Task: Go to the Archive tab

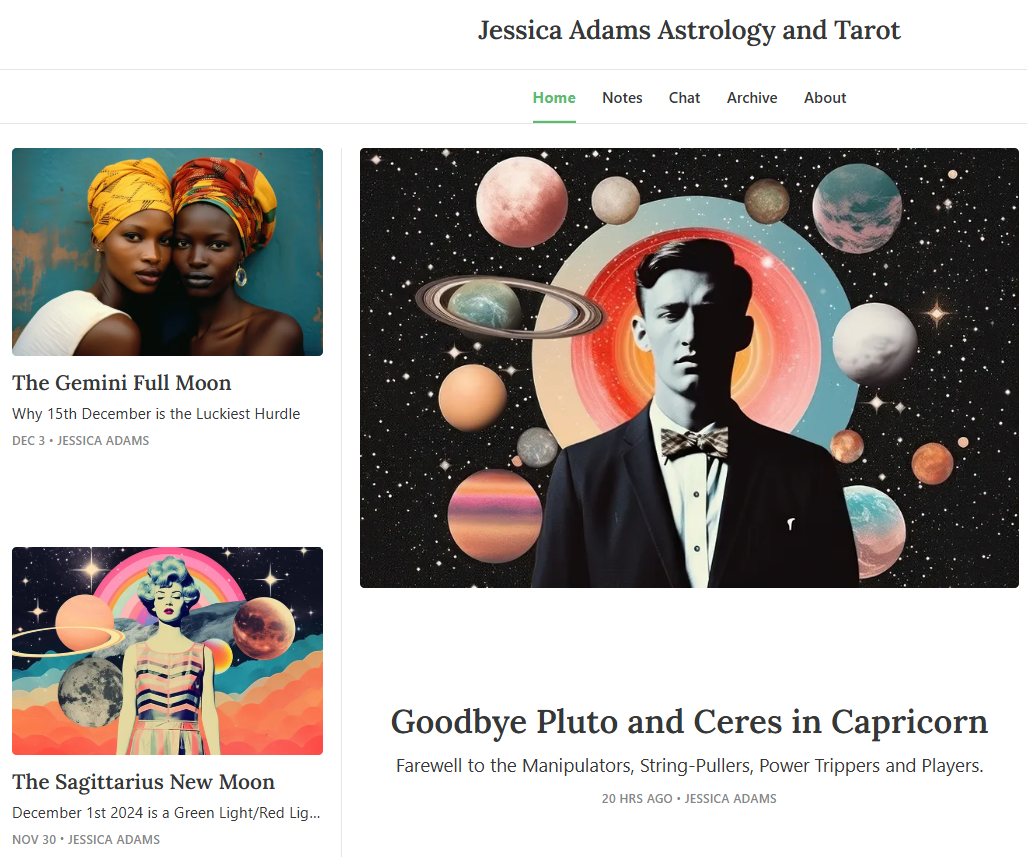Action: (751, 98)
